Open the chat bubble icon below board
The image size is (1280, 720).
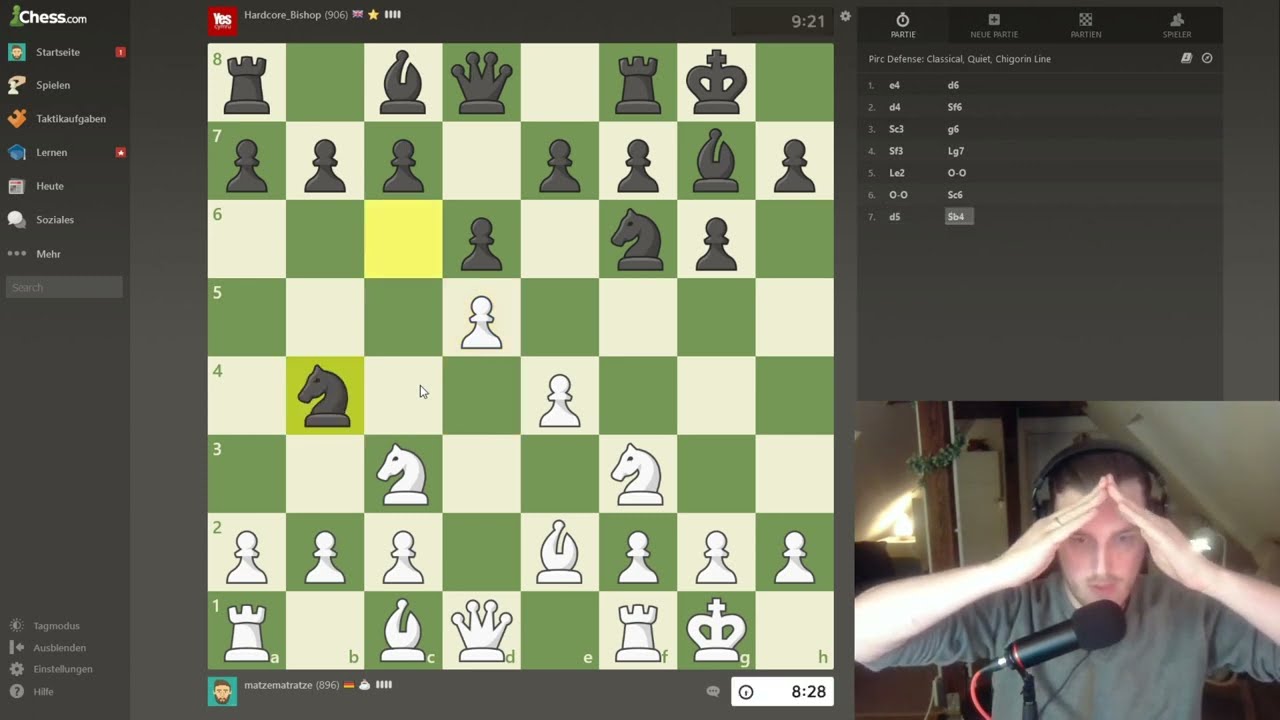pyautogui.click(x=713, y=691)
